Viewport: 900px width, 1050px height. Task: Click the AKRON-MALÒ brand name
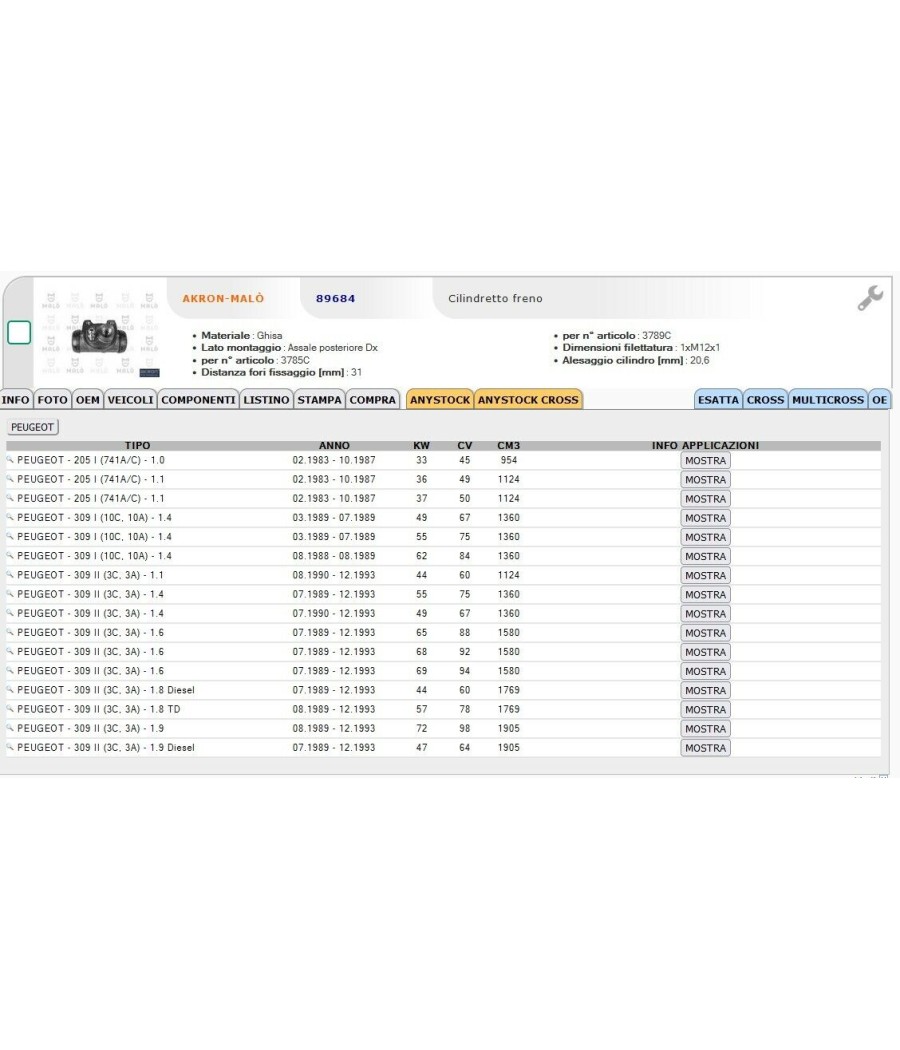223,299
